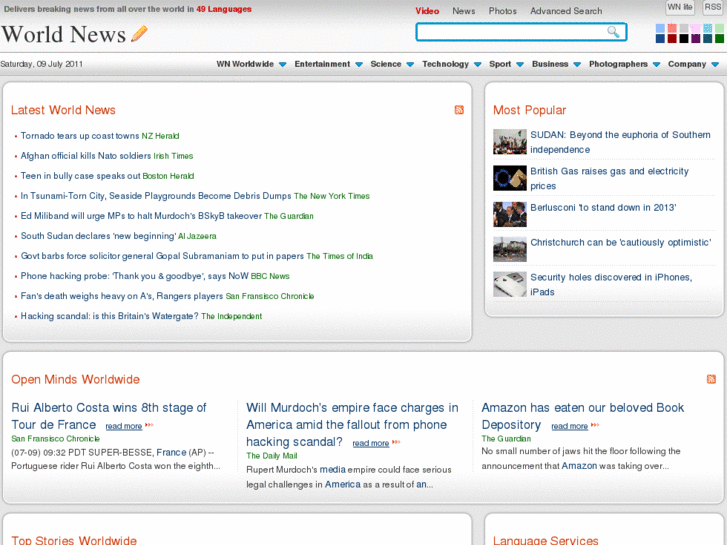Open Will Murdoch's empire face charges title
This screenshot has height=545, width=727.
click(x=352, y=424)
